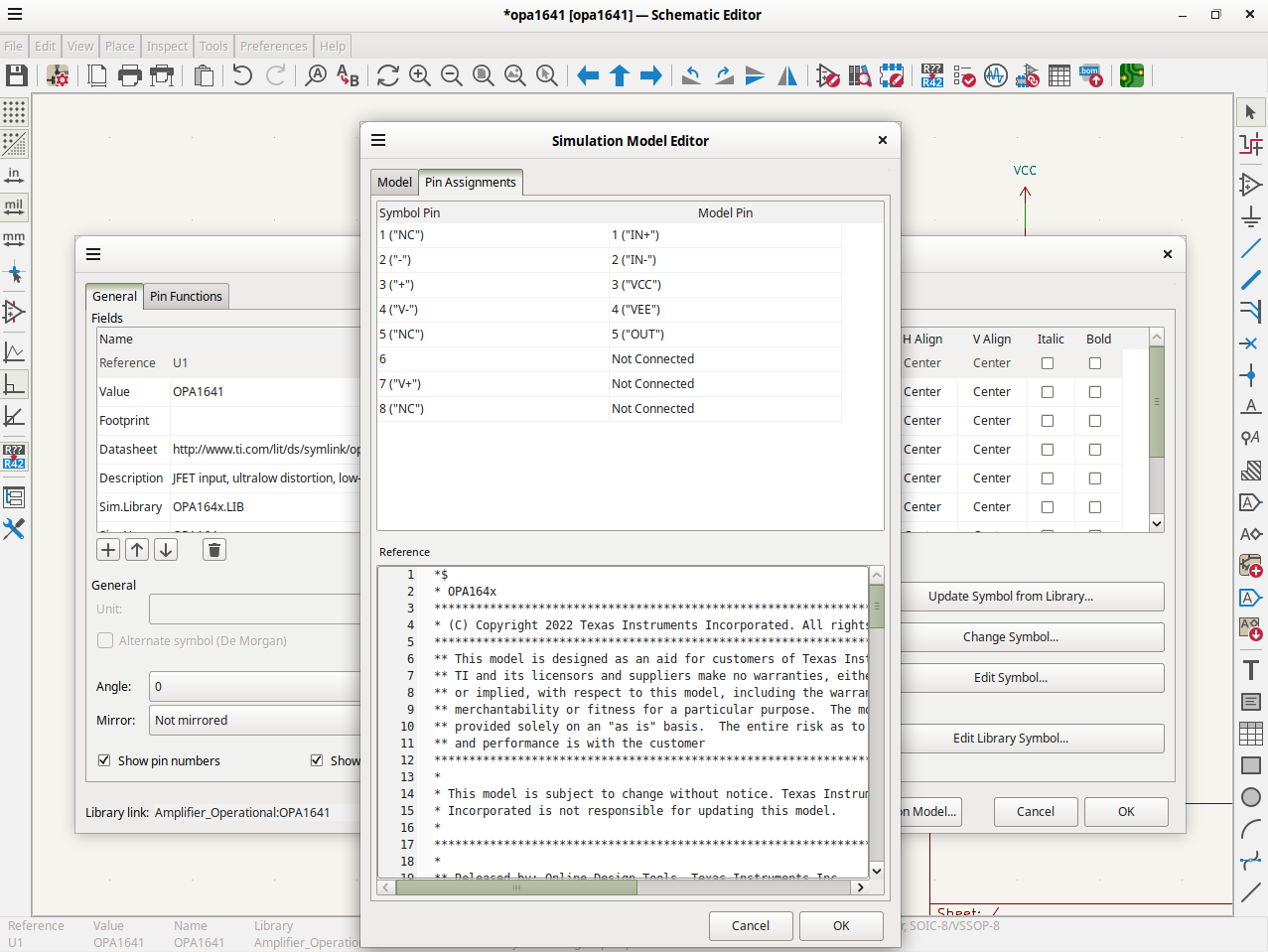
Task: Open the Pin Functions tab
Action: click(186, 296)
